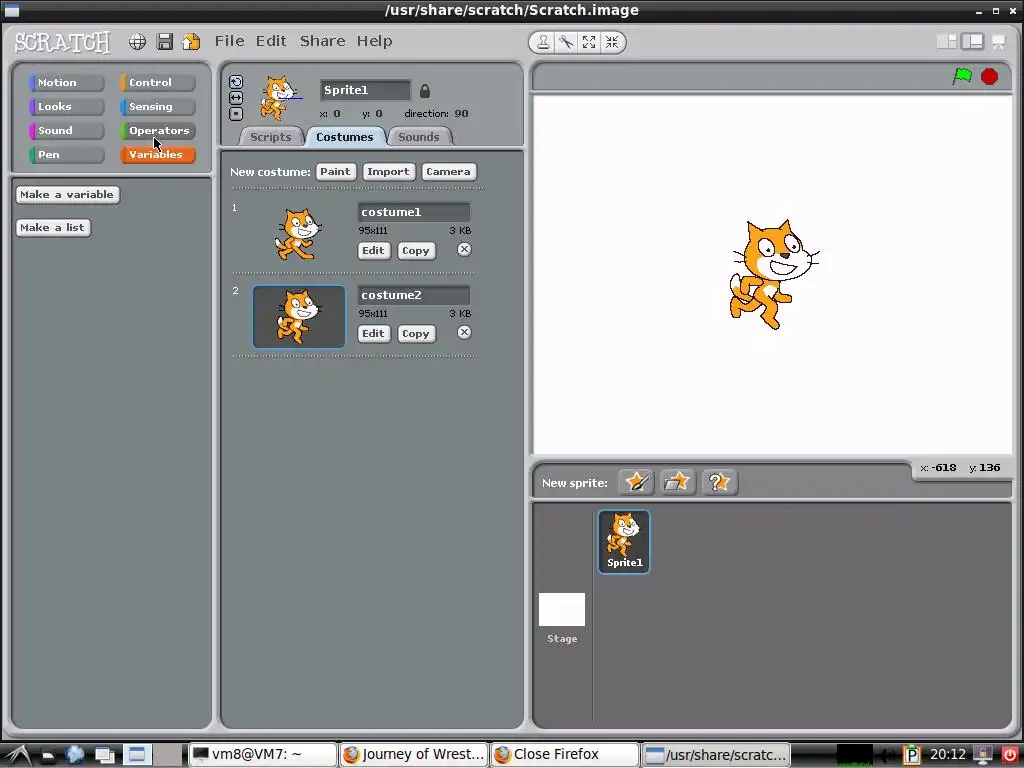Click the red stop button
This screenshot has width=1024, height=768.
pyautogui.click(x=989, y=76)
